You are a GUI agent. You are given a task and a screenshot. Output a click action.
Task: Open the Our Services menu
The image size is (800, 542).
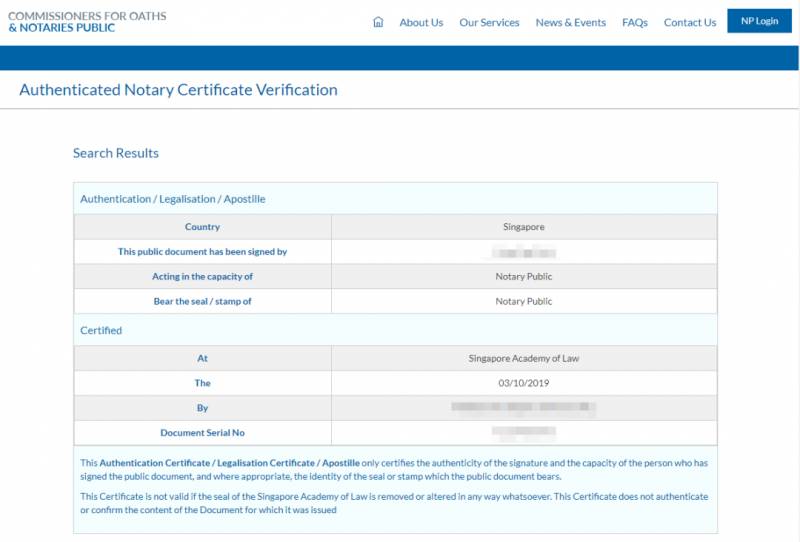[489, 22]
